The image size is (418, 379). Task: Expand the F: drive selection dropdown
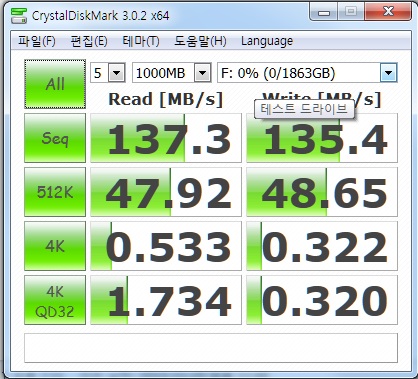[x=388, y=73]
